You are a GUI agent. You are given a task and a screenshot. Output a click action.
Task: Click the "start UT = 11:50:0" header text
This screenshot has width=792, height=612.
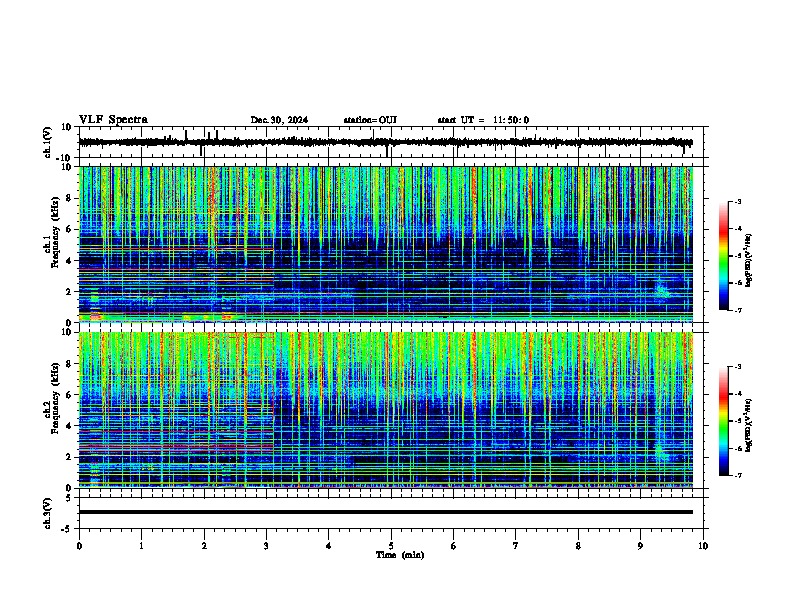483,120
